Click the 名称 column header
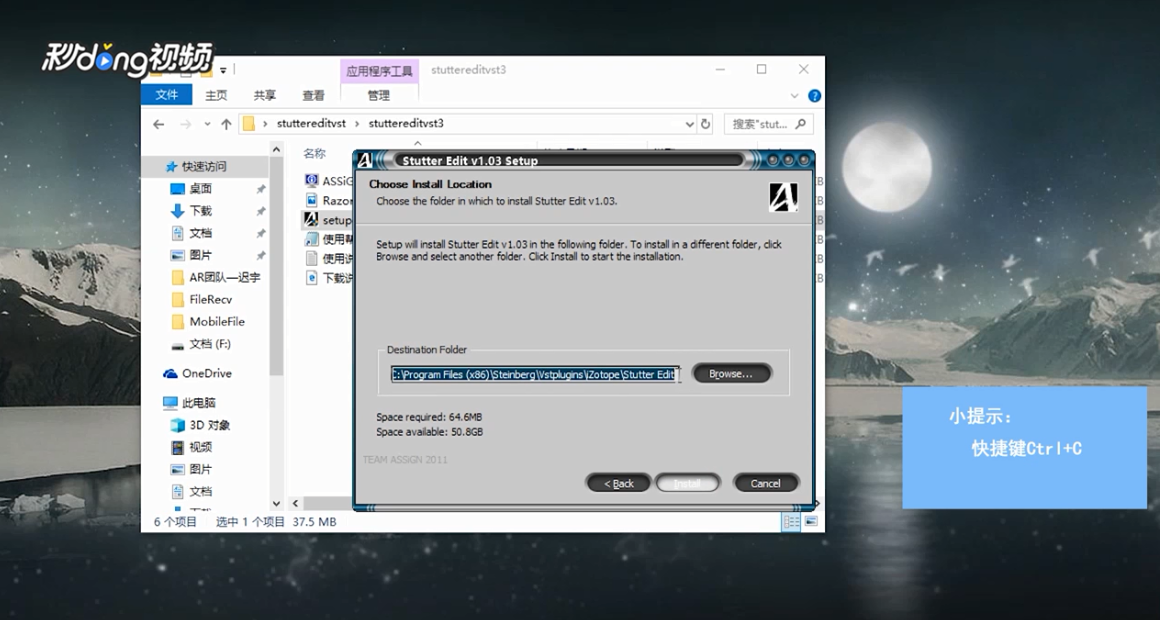 [314, 153]
